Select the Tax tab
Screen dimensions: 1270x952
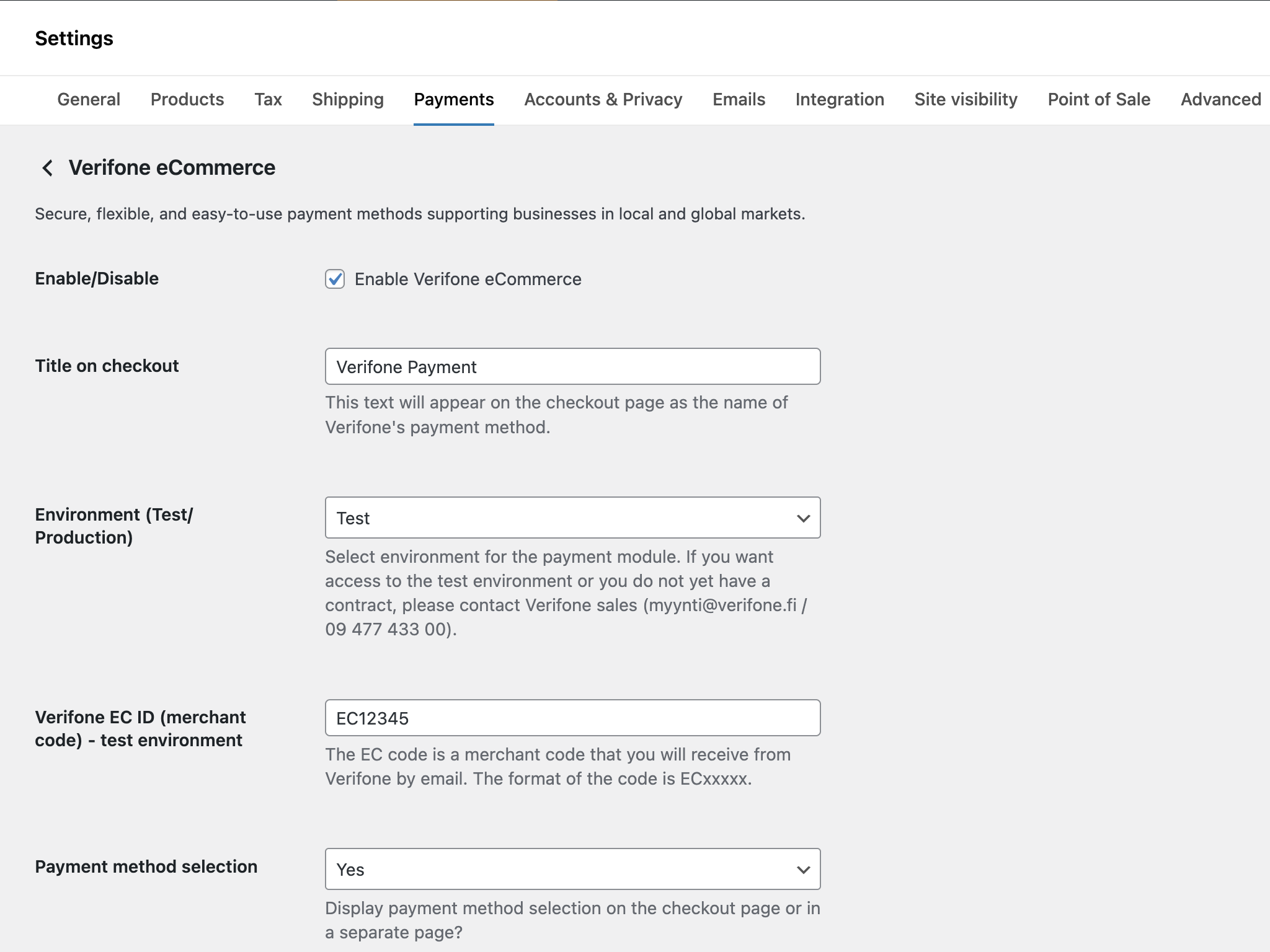267,99
